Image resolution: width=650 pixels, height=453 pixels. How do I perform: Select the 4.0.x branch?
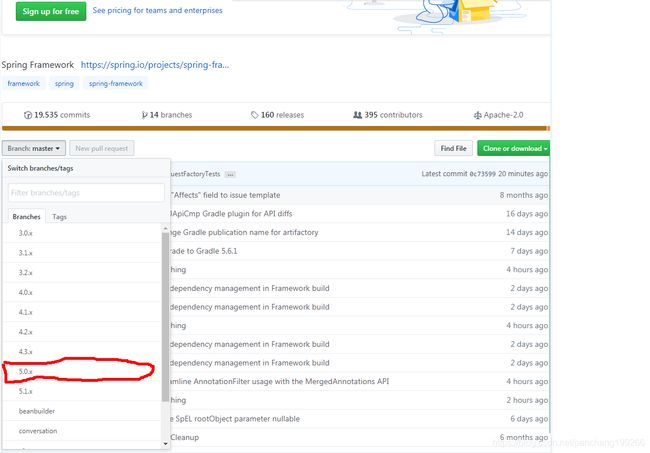tap(82, 292)
